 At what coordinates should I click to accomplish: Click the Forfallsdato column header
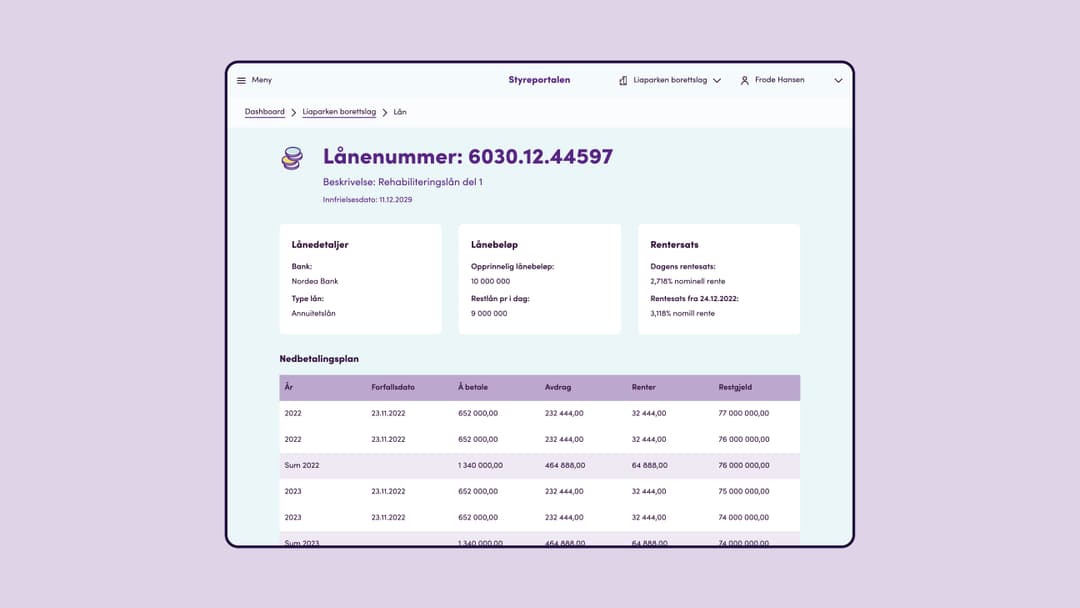click(x=393, y=387)
